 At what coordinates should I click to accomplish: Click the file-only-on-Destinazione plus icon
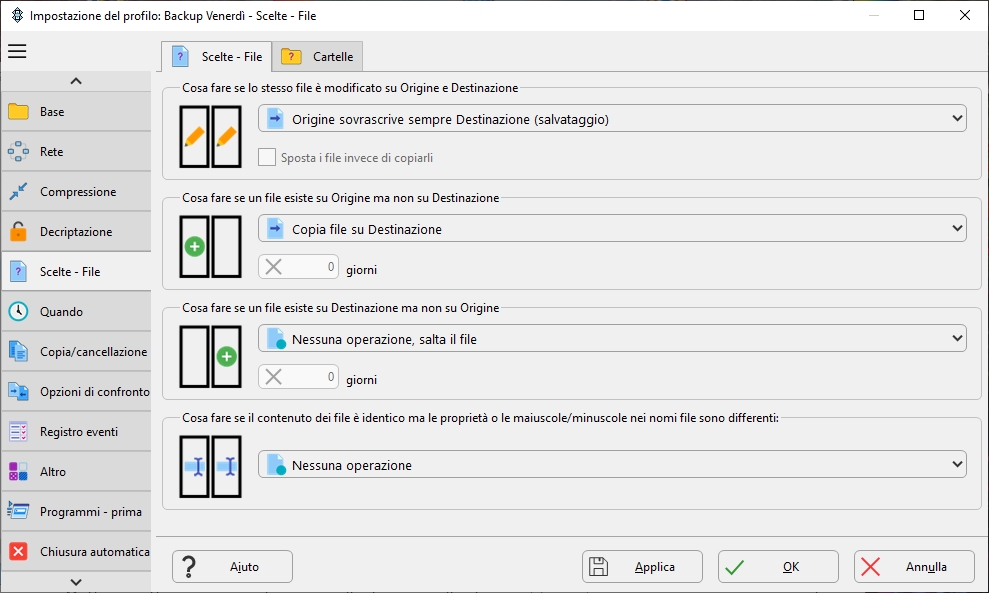click(x=211, y=356)
